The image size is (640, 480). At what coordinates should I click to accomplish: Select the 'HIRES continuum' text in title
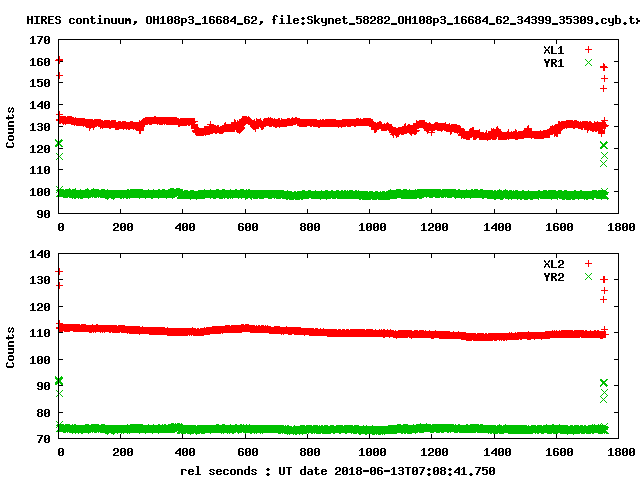coord(82,20)
